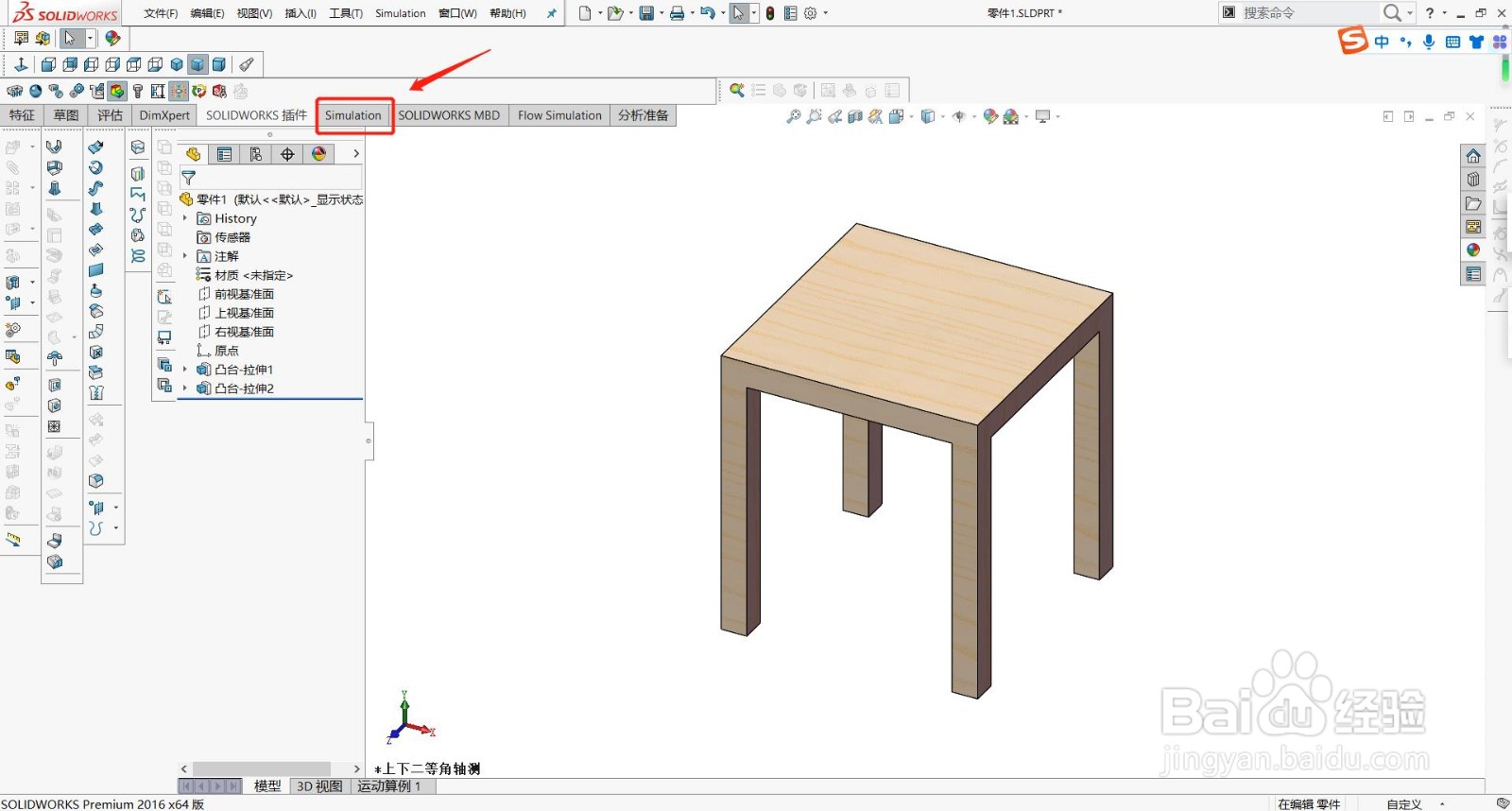1512x811 pixels.
Task: Select the Front view cube icon
Action: [48, 64]
